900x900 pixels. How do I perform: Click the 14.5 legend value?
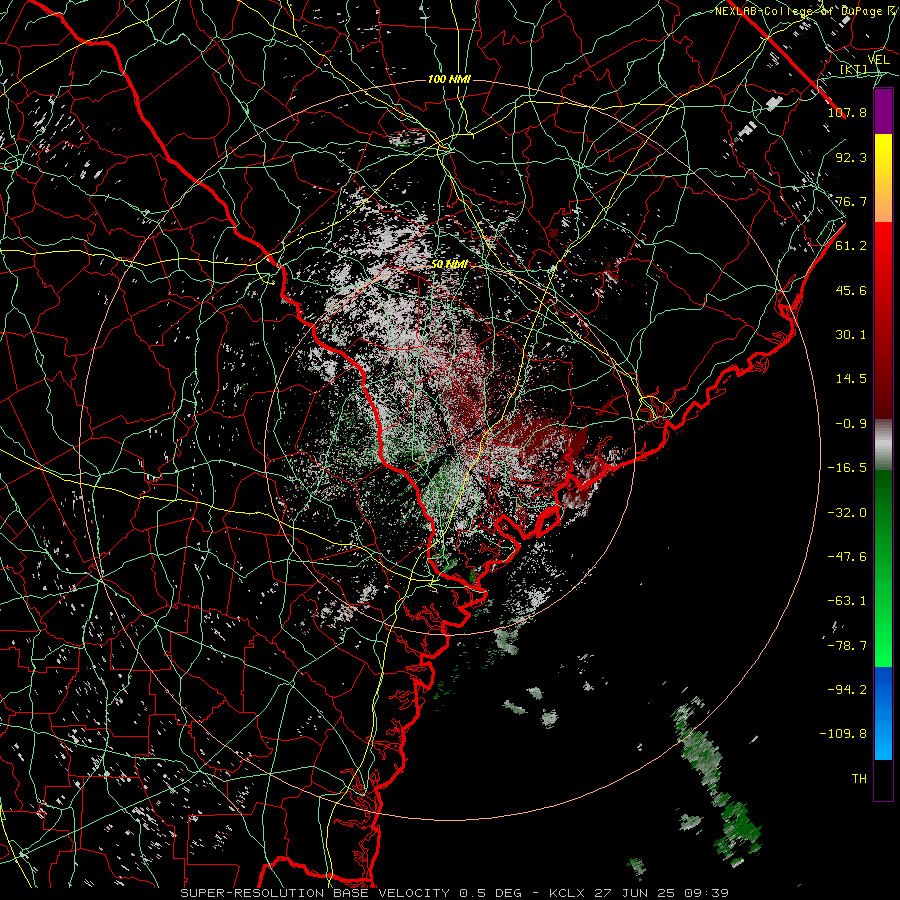click(851, 379)
